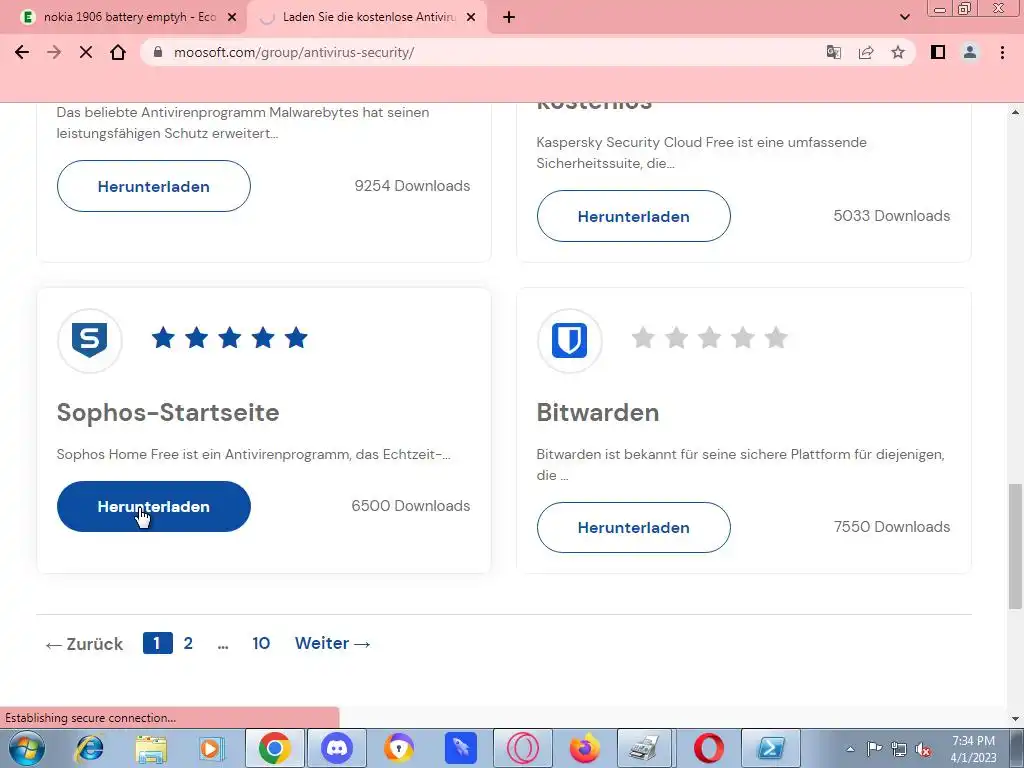
Task: Open the taskbar clock 7:34 PM
Action: coord(973,749)
